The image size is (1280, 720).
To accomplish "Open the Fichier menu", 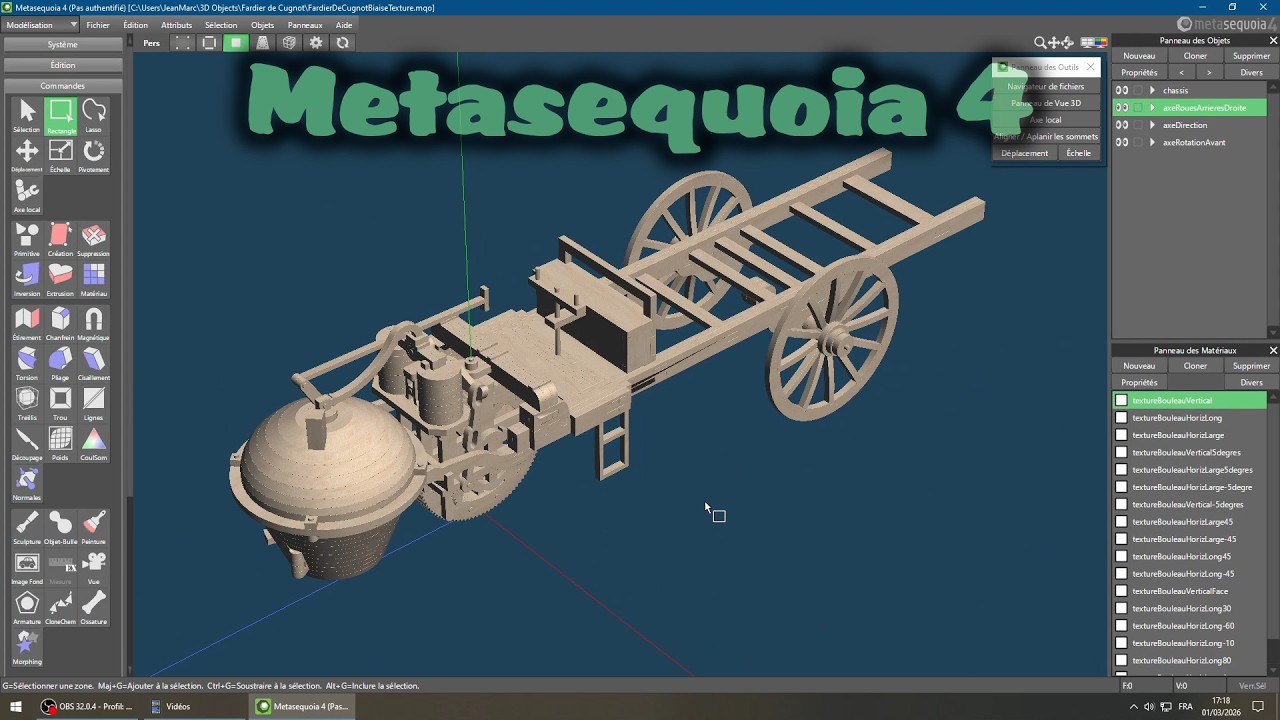I will 98,25.
